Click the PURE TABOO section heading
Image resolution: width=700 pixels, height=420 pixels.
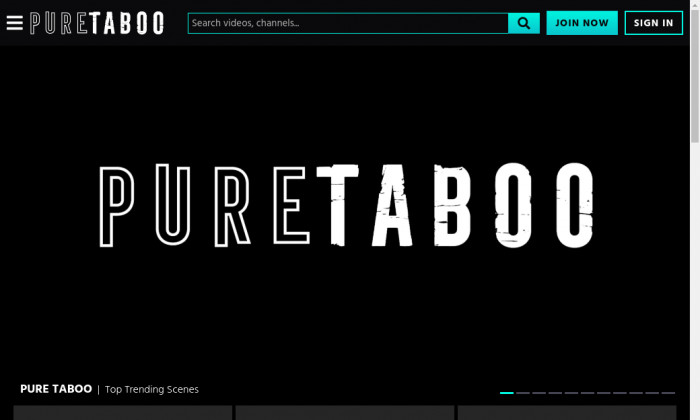tap(56, 389)
